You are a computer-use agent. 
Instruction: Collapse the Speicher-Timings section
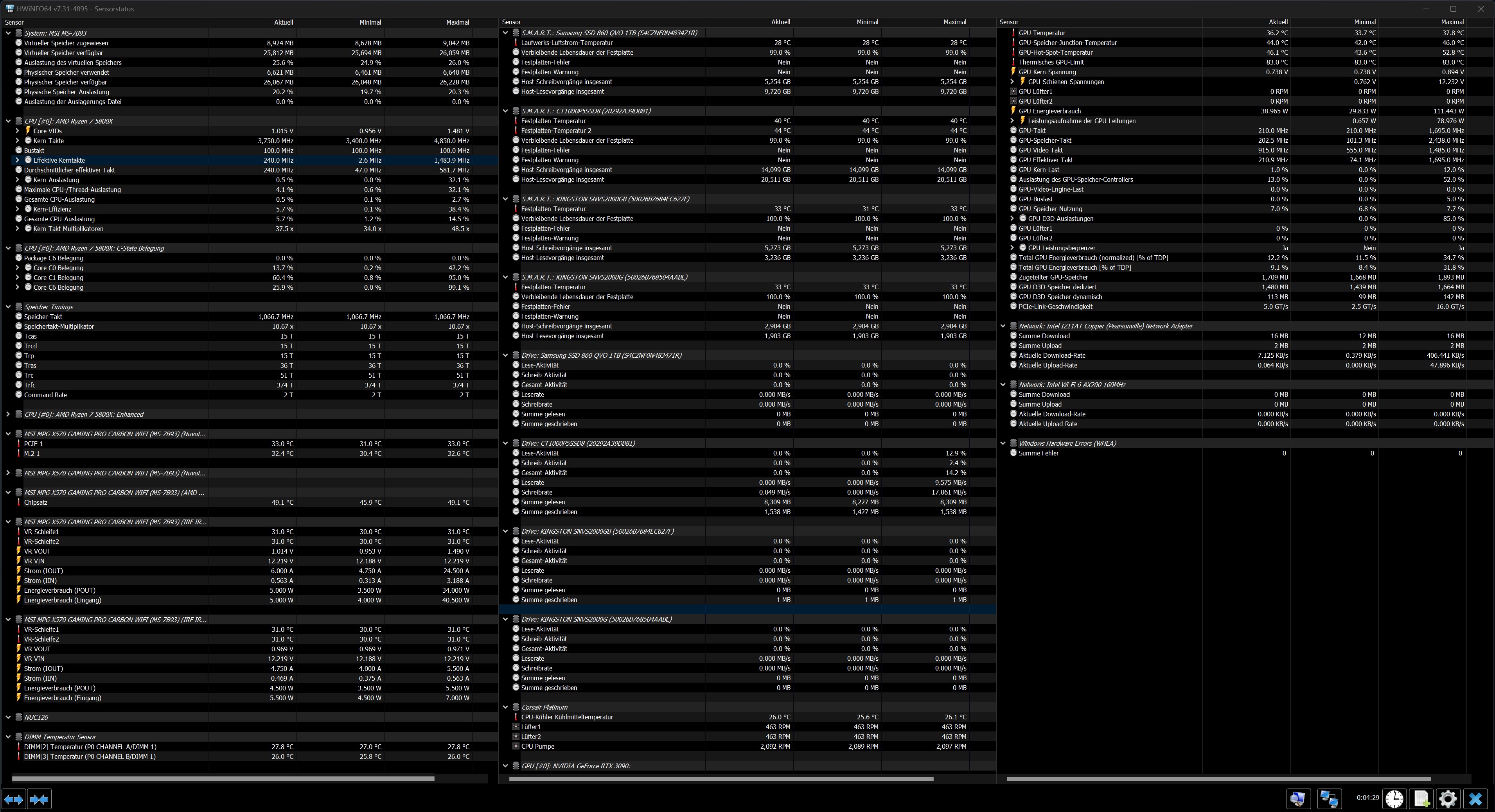(8, 307)
